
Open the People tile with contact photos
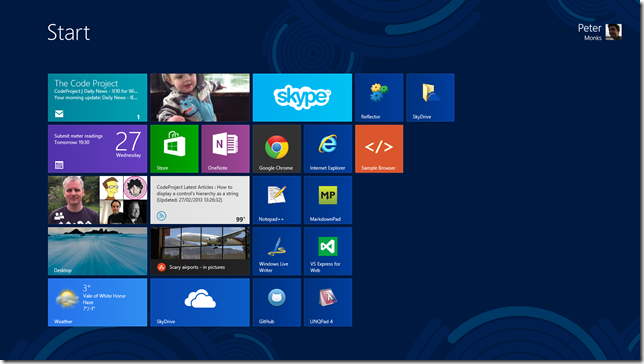pyautogui.click(x=97, y=200)
